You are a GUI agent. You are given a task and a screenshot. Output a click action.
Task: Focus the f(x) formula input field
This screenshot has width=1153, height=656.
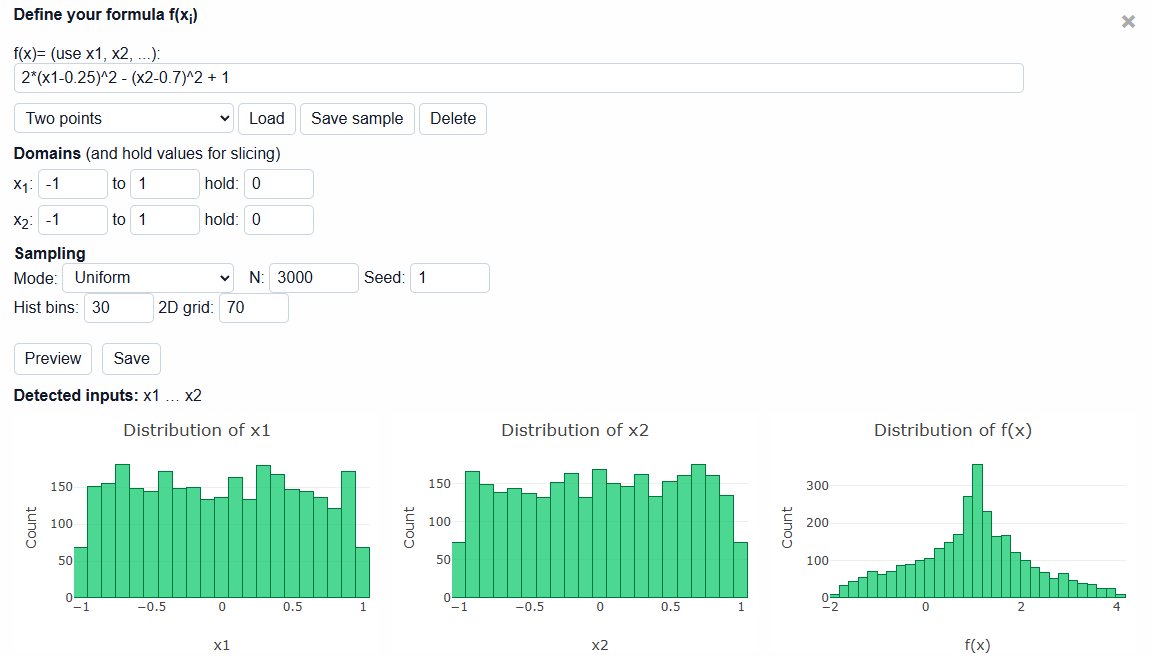point(518,78)
